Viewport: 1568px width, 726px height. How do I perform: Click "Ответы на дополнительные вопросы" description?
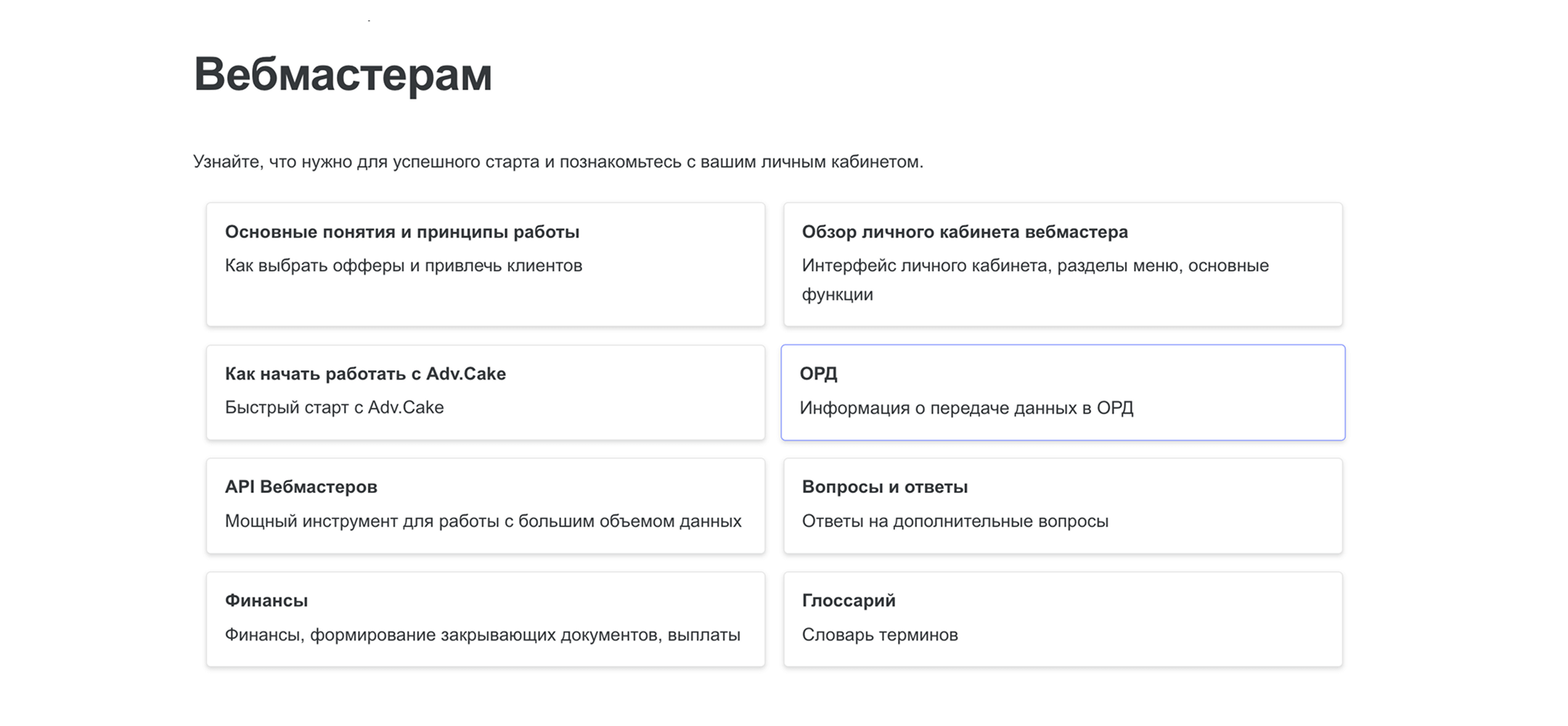click(x=955, y=521)
